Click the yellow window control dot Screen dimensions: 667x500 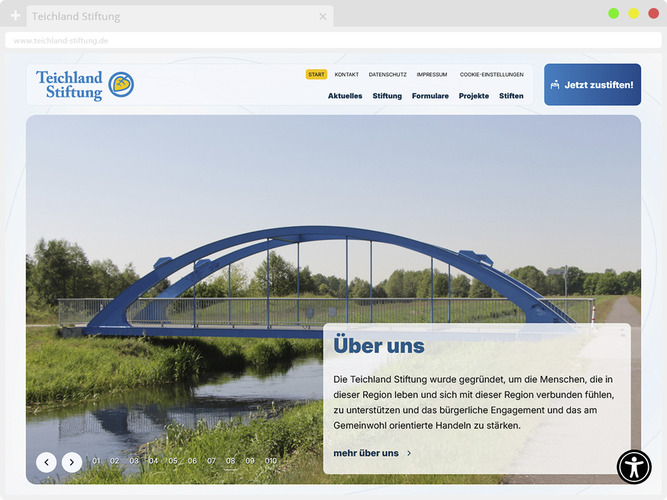point(633,14)
